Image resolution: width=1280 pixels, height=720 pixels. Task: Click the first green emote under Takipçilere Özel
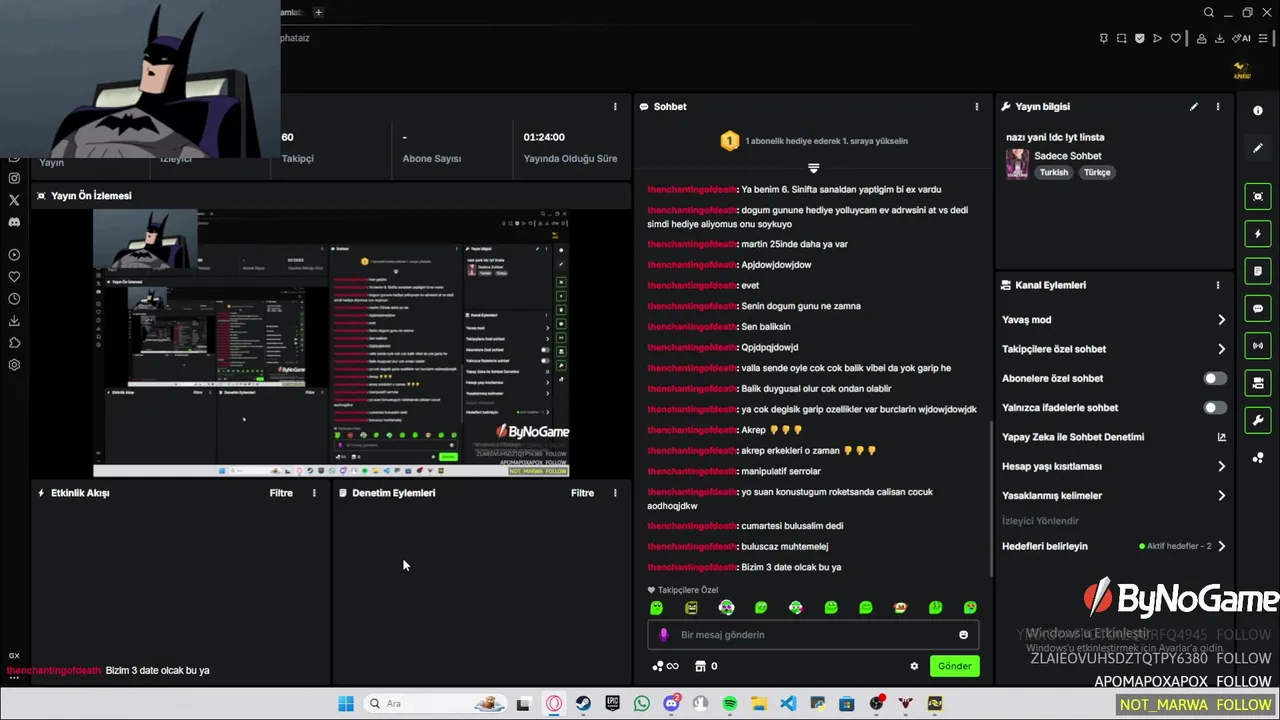click(x=657, y=608)
